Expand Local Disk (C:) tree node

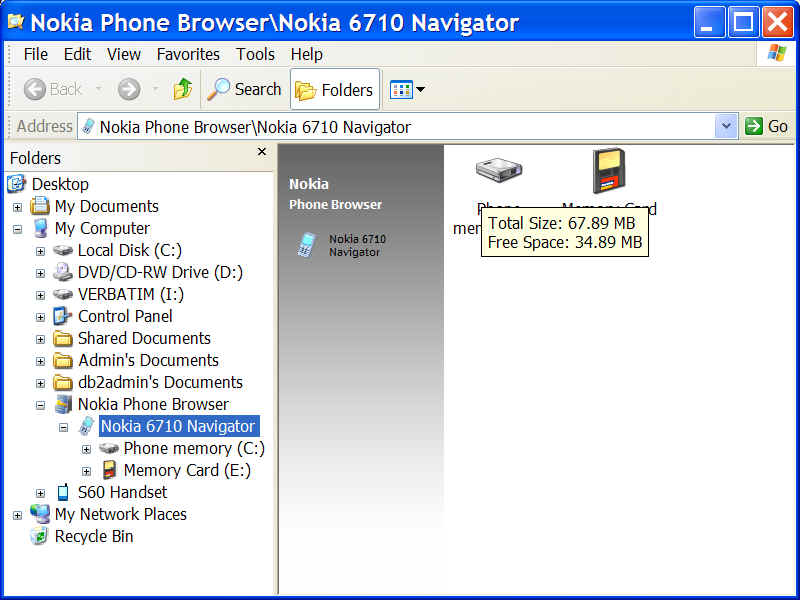(40, 251)
